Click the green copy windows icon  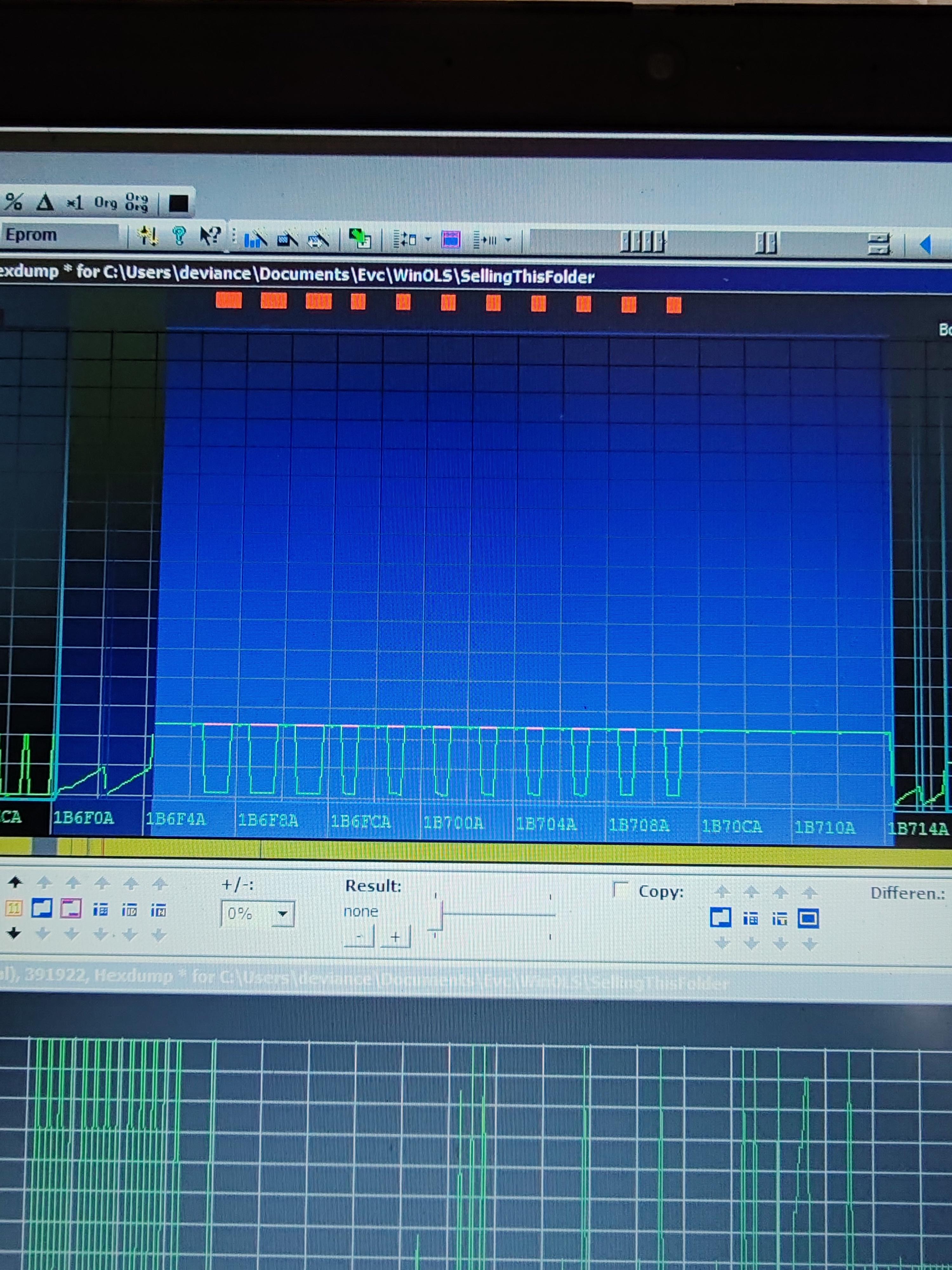pyautogui.click(x=360, y=239)
